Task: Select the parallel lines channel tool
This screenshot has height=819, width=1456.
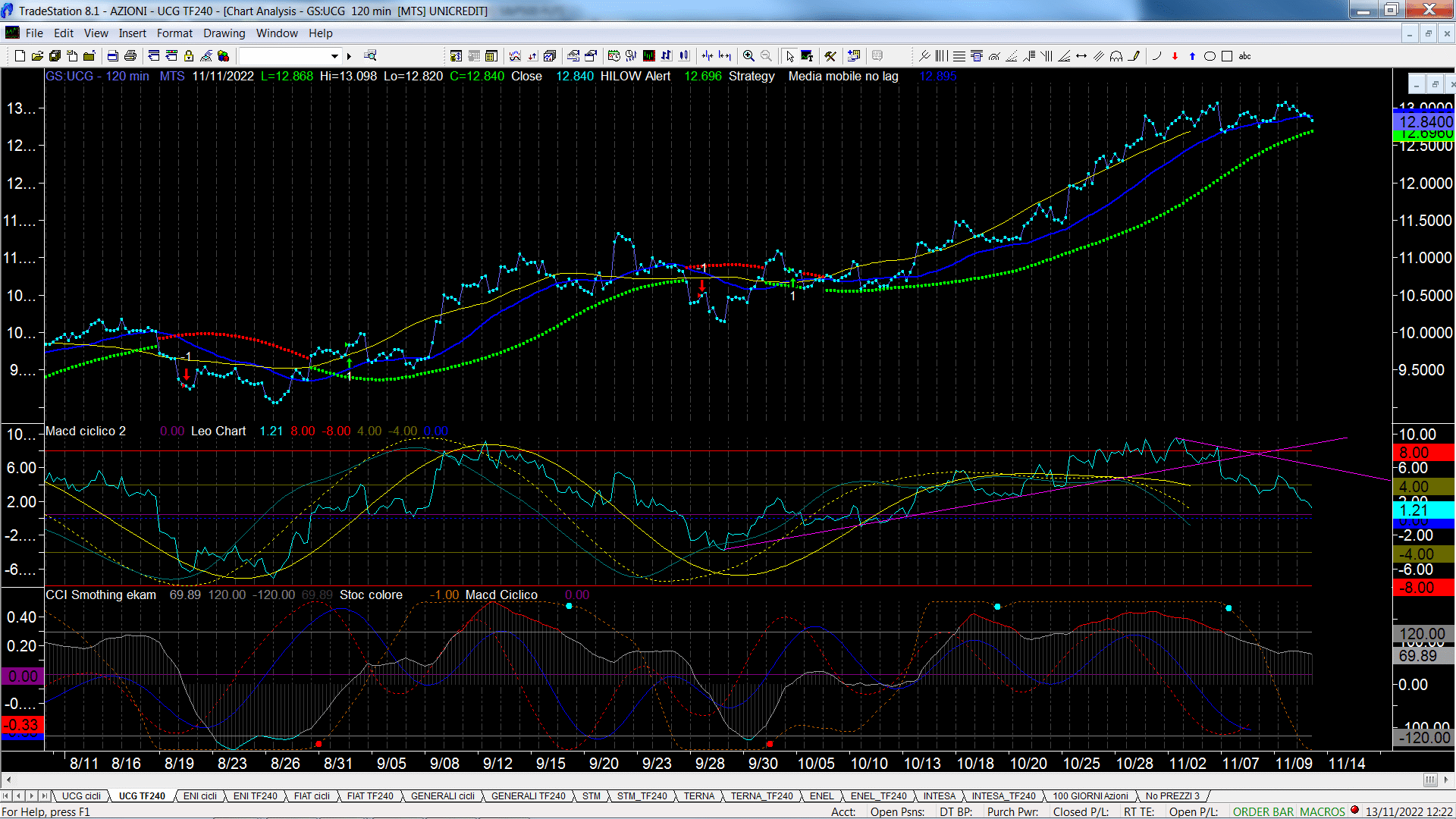Action: [1099, 56]
